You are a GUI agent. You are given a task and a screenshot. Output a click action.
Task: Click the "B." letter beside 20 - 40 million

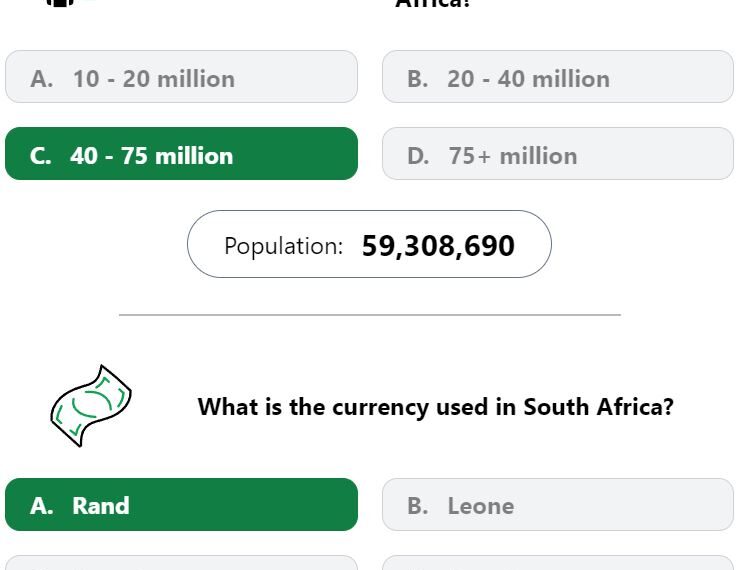point(418,79)
